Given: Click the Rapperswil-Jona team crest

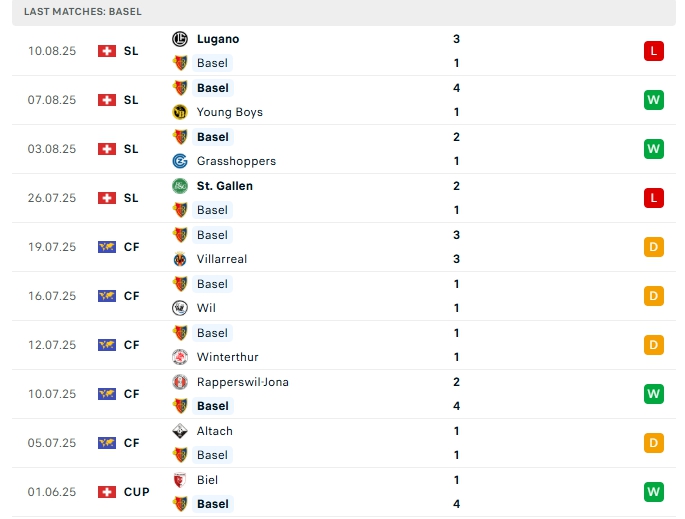Looking at the screenshot, I should coord(180,382).
